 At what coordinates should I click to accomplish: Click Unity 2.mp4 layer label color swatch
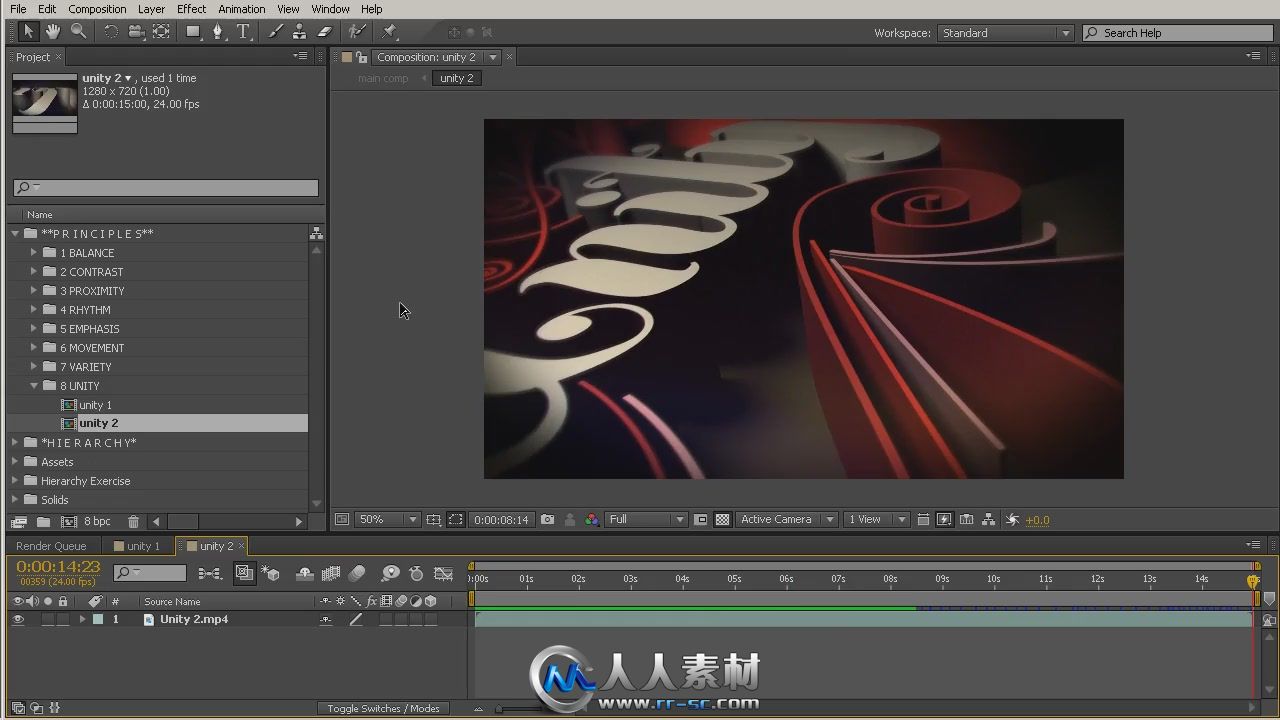(x=98, y=619)
